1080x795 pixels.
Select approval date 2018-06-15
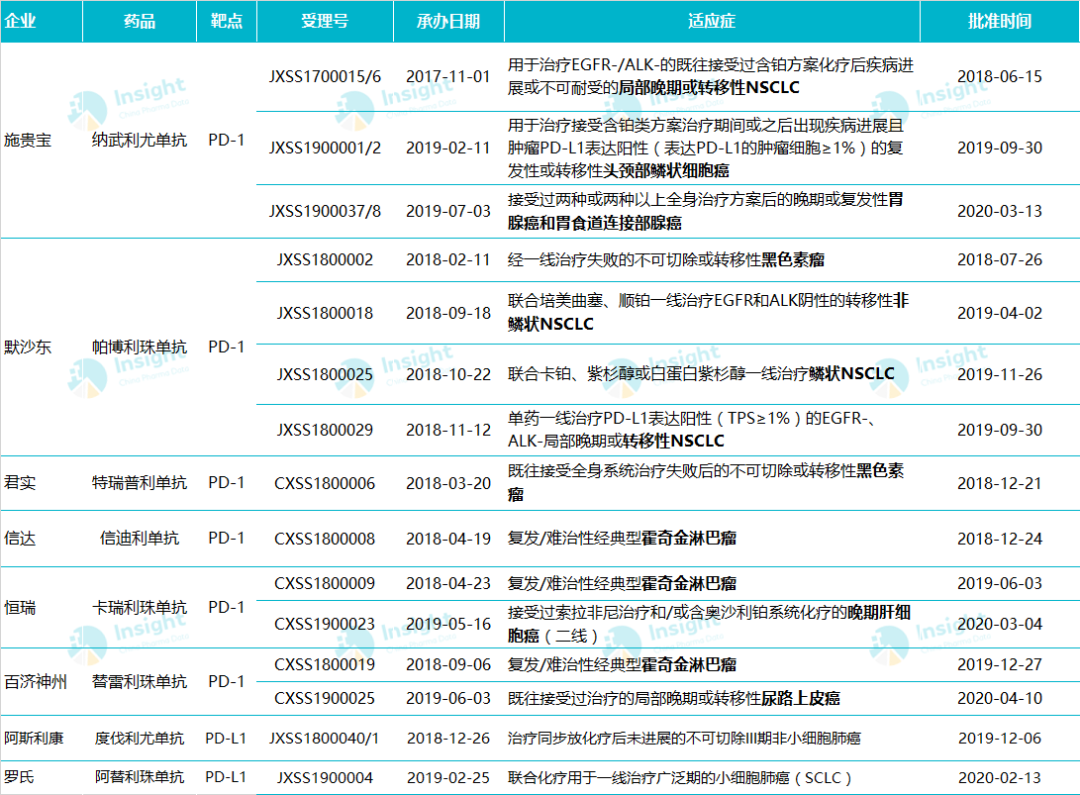999,76
